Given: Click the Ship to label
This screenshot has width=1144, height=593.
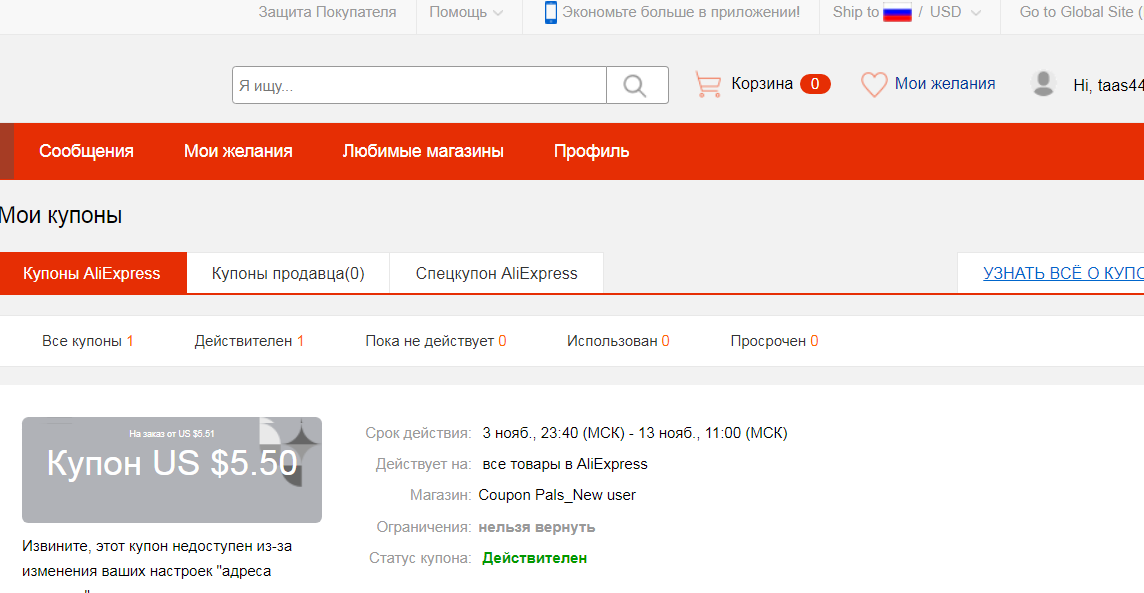Looking at the screenshot, I should [856, 12].
